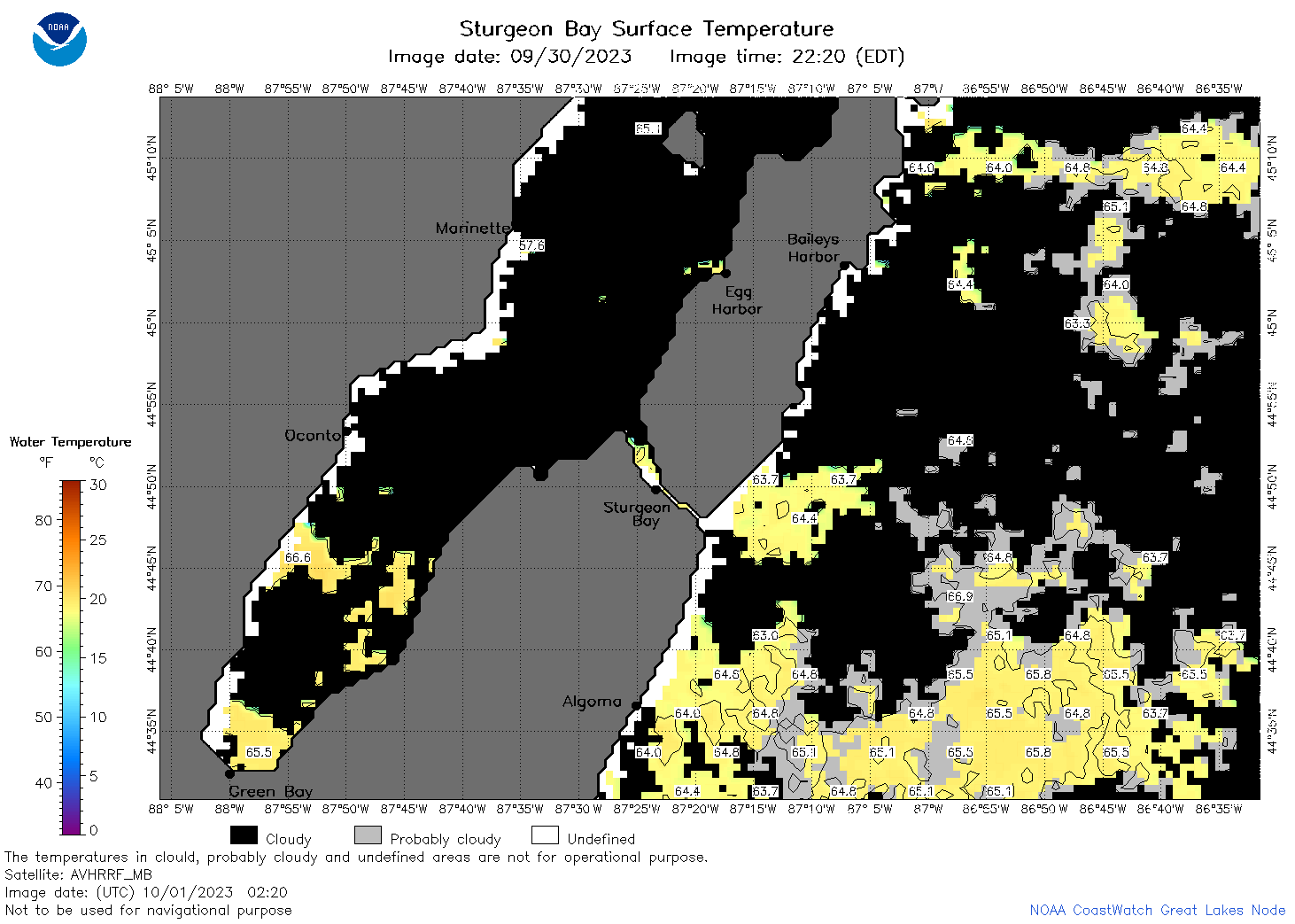Click the 88°W top longitude label

click(229, 89)
